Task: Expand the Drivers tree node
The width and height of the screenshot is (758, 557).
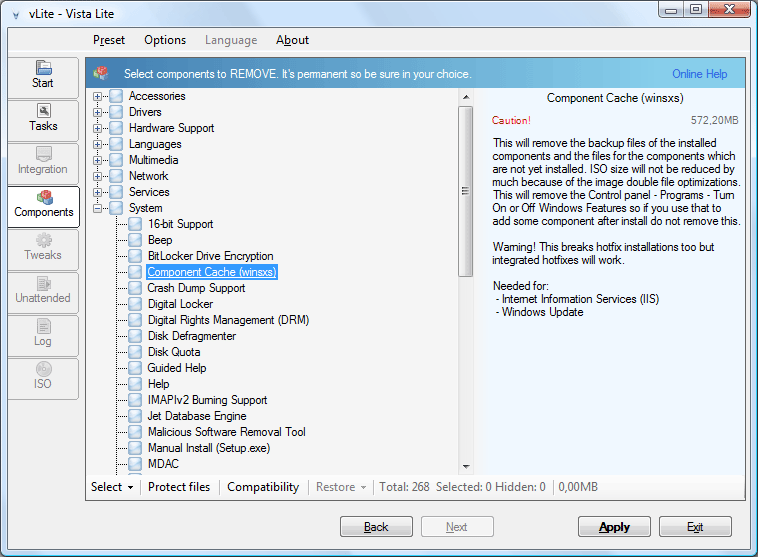Action: [x=98, y=112]
